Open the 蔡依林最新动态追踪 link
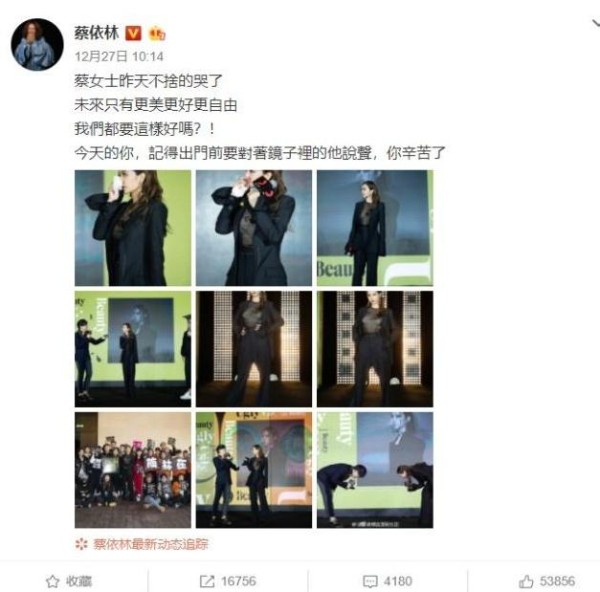The width and height of the screenshot is (600, 592). [x=151, y=544]
